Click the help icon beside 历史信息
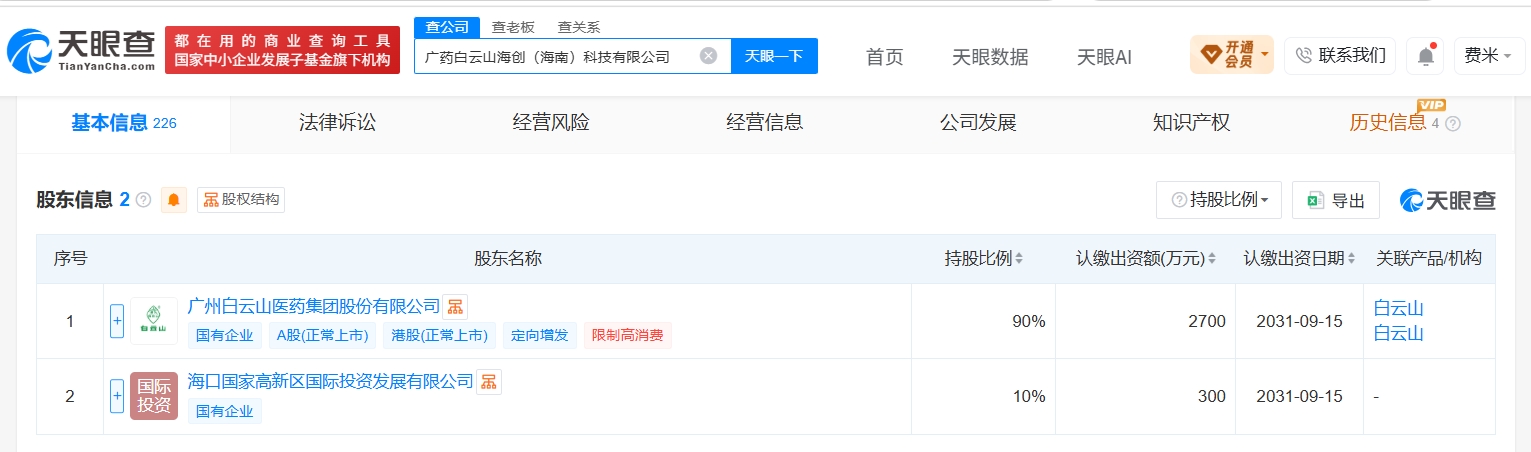The height and width of the screenshot is (452, 1531). 1453,124
